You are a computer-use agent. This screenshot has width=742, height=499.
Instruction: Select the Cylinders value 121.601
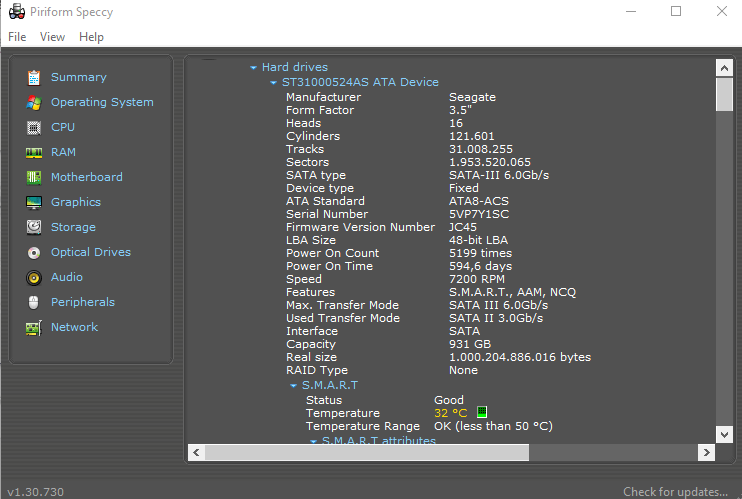[471, 136]
